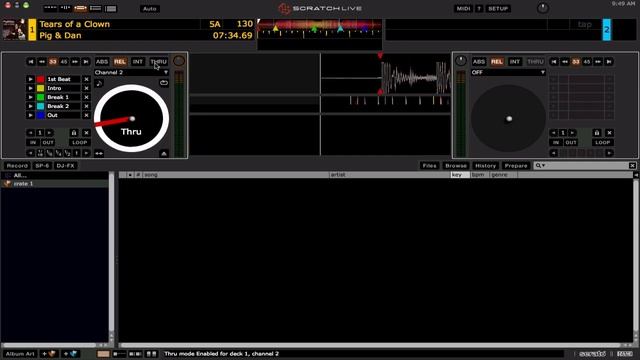640x360 pixels.
Task: Lock the loop on left deck
Action: (x=74, y=133)
